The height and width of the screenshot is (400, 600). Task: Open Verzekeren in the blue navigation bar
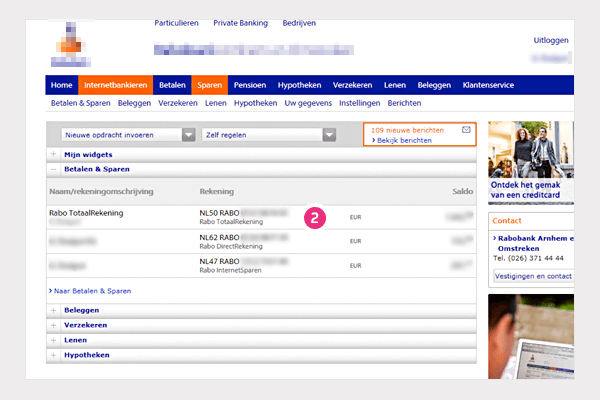click(352, 85)
